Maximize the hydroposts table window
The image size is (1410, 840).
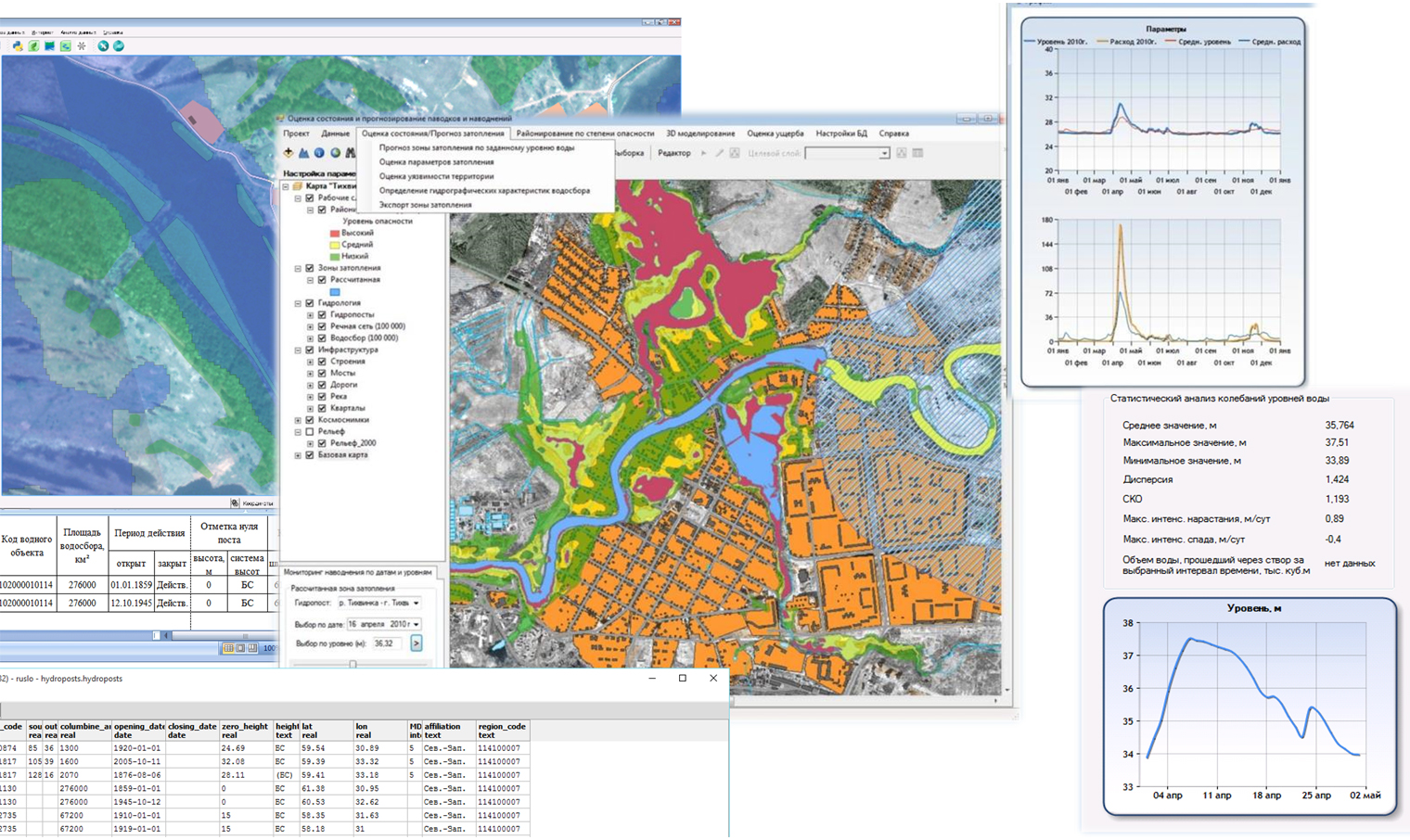coord(683,678)
